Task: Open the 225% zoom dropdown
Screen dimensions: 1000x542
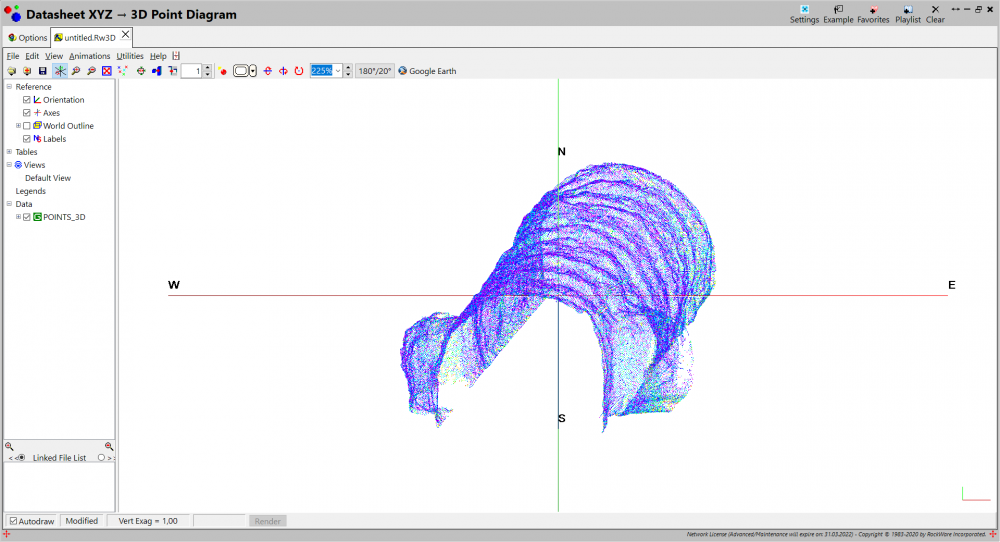Action: point(338,71)
